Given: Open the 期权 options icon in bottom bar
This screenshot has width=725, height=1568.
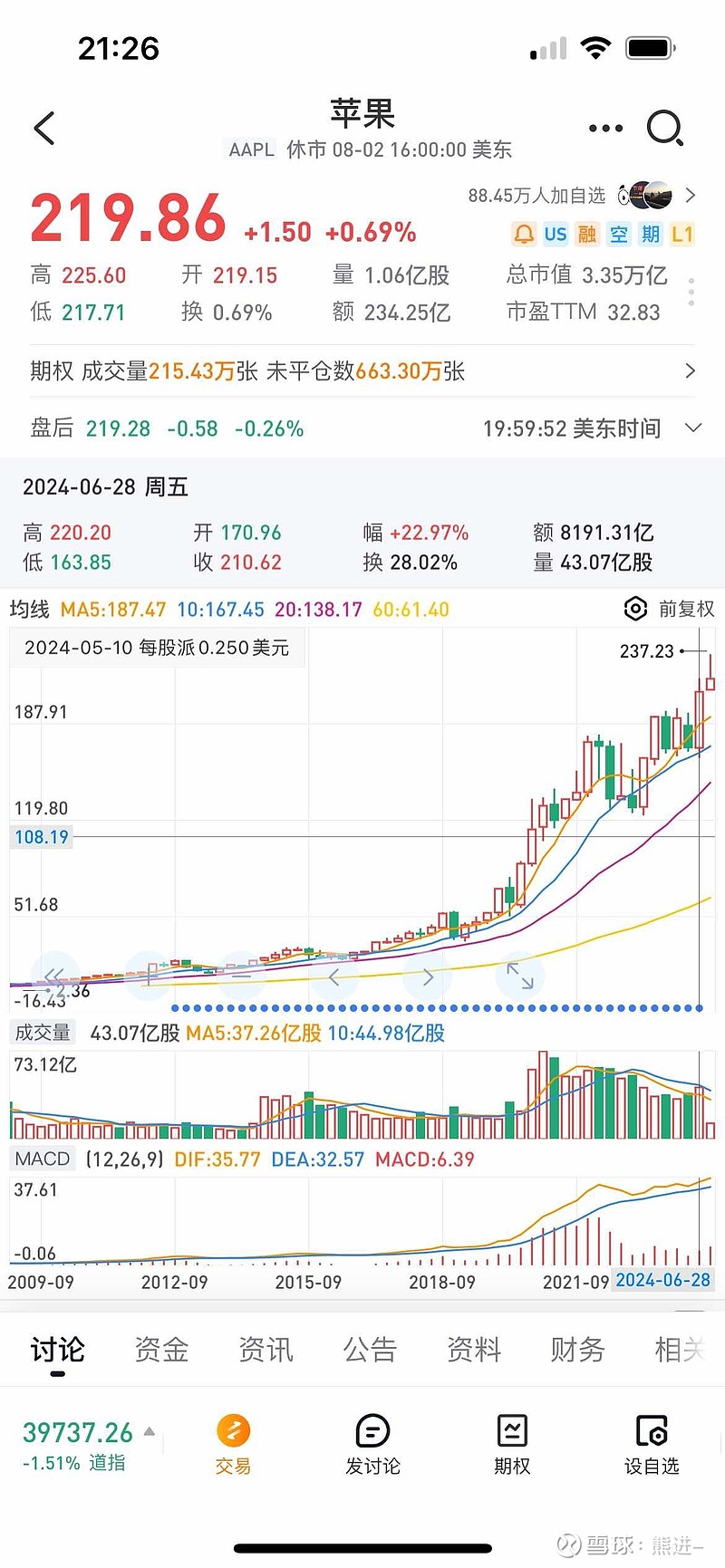Looking at the screenshot, I should [512, 1430].
